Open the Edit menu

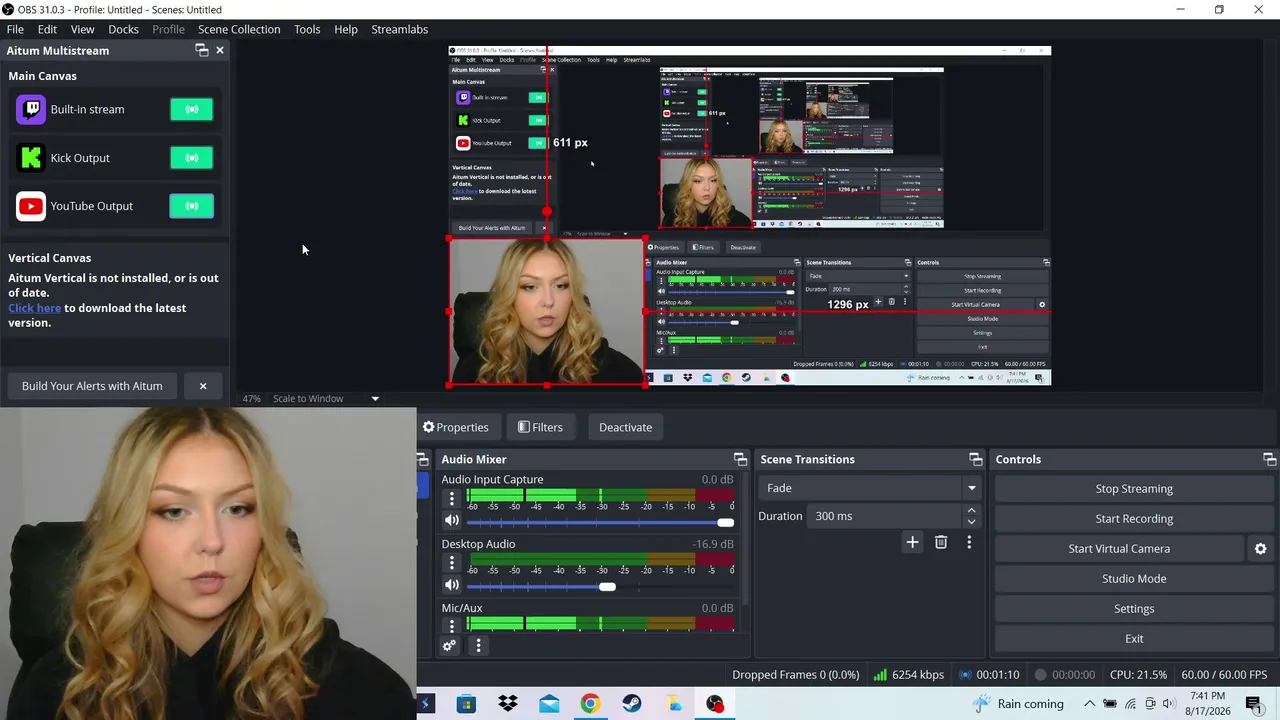(47, 29)
